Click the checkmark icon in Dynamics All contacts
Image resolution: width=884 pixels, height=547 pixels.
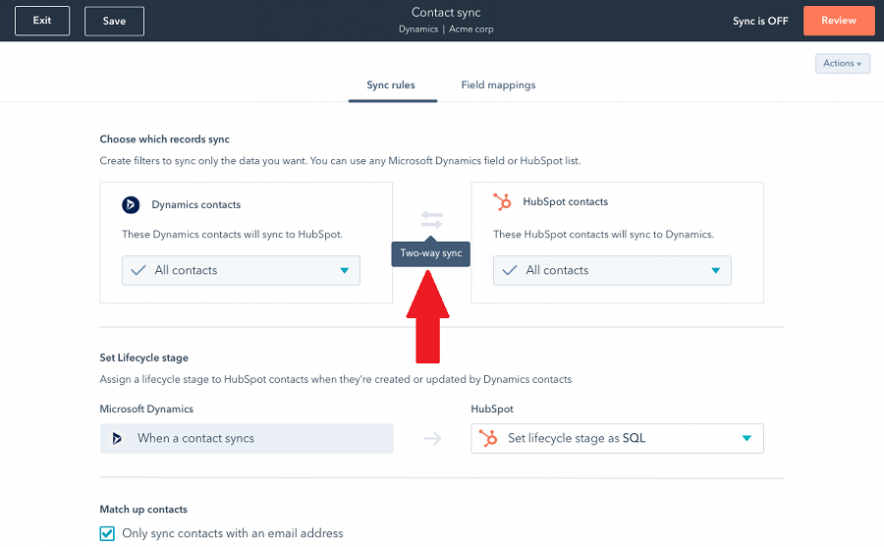[x=138, y=271]
